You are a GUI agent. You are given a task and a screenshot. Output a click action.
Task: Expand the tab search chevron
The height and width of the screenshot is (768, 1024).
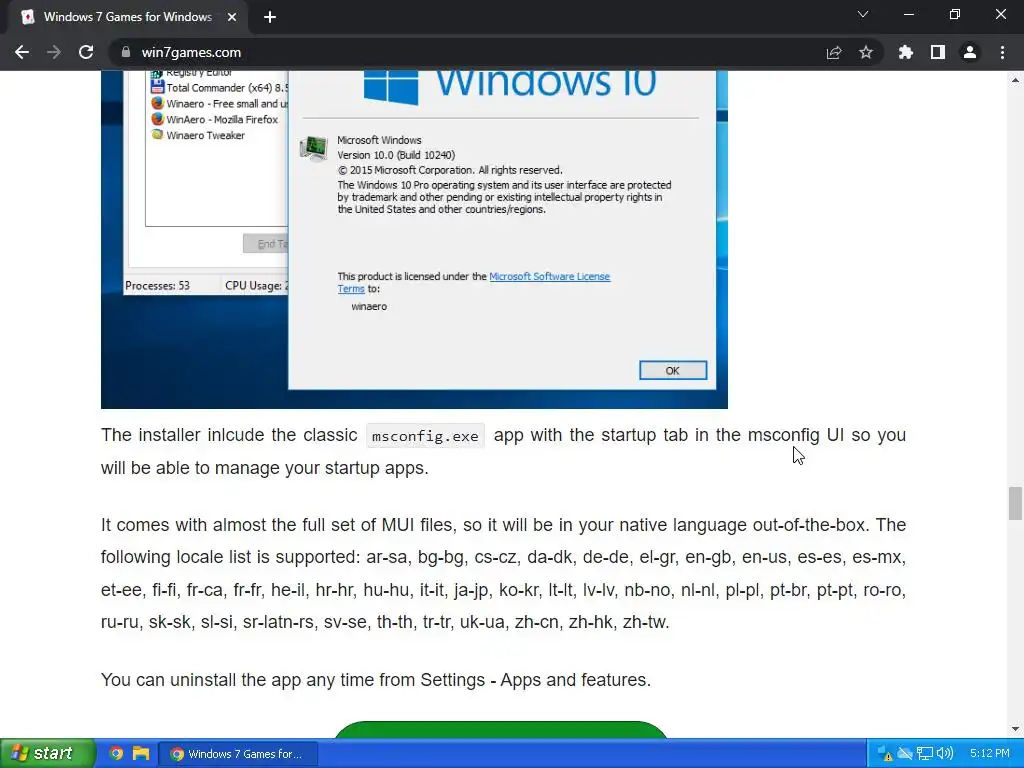click(863, 14)
